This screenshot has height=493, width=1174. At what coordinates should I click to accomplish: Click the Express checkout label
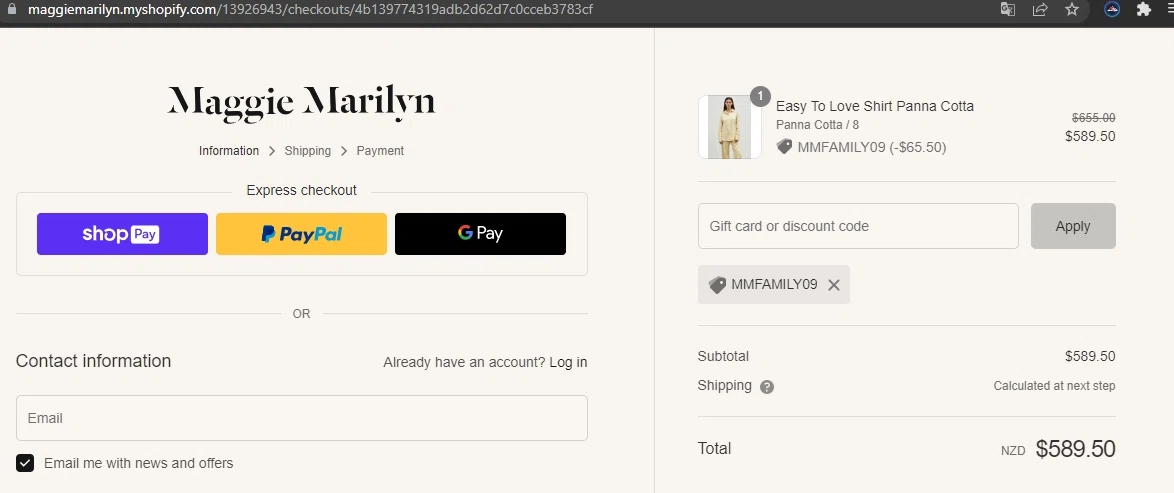[301, 190]
